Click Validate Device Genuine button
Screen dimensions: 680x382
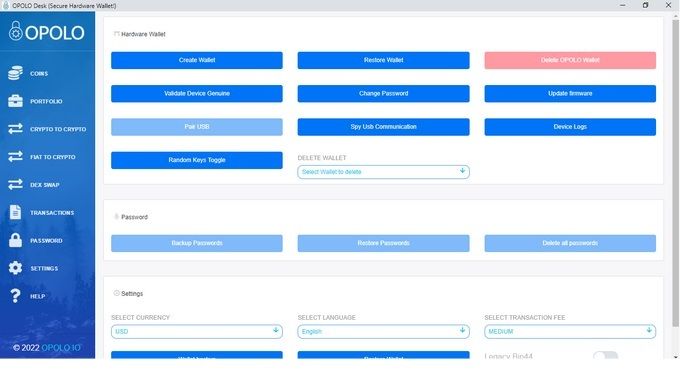(197, 94)
